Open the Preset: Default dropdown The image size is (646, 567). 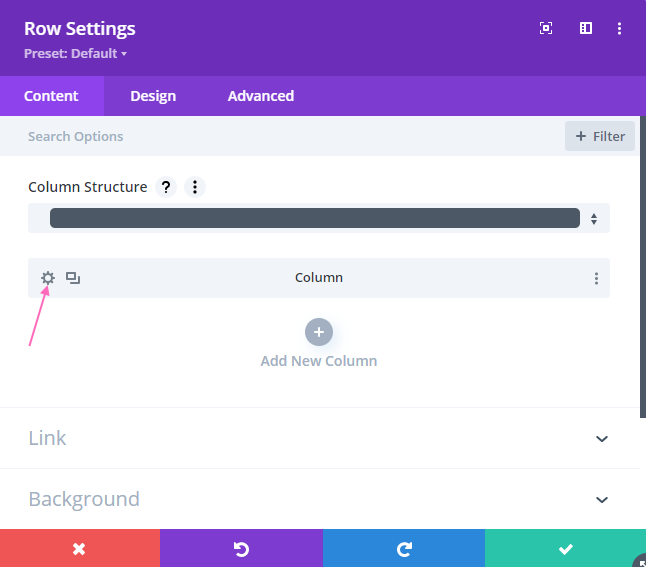(75, 54)
